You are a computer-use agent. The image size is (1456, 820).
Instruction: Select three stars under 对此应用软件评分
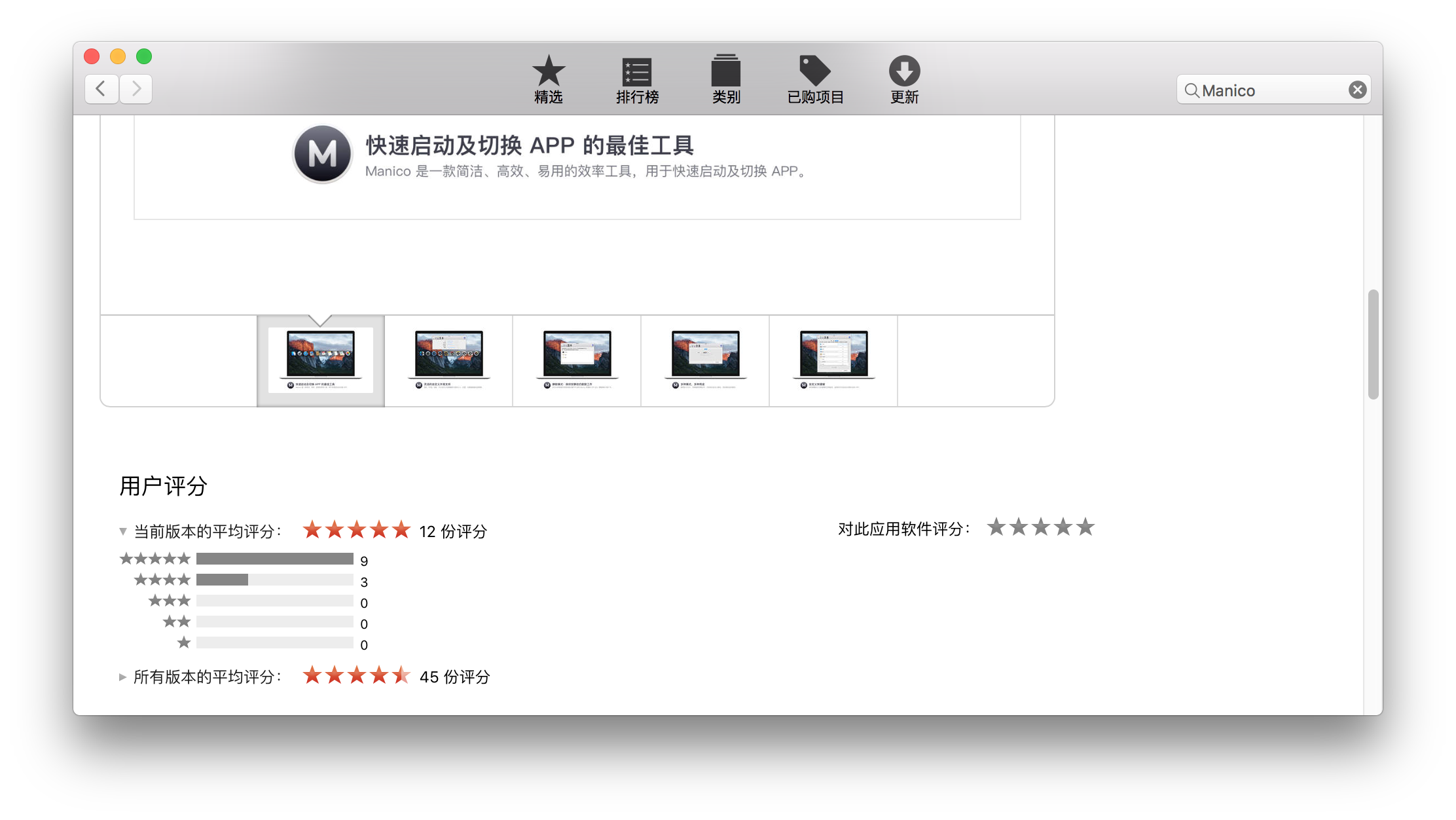1040,526
